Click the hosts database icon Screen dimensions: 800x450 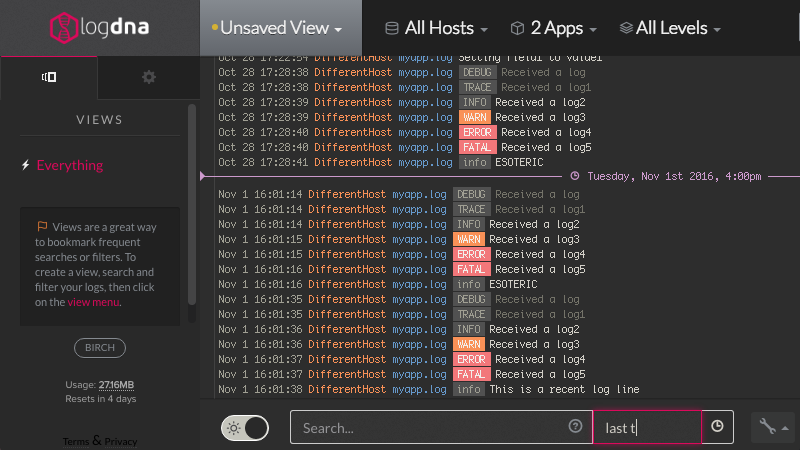click(x=391, y=28)
